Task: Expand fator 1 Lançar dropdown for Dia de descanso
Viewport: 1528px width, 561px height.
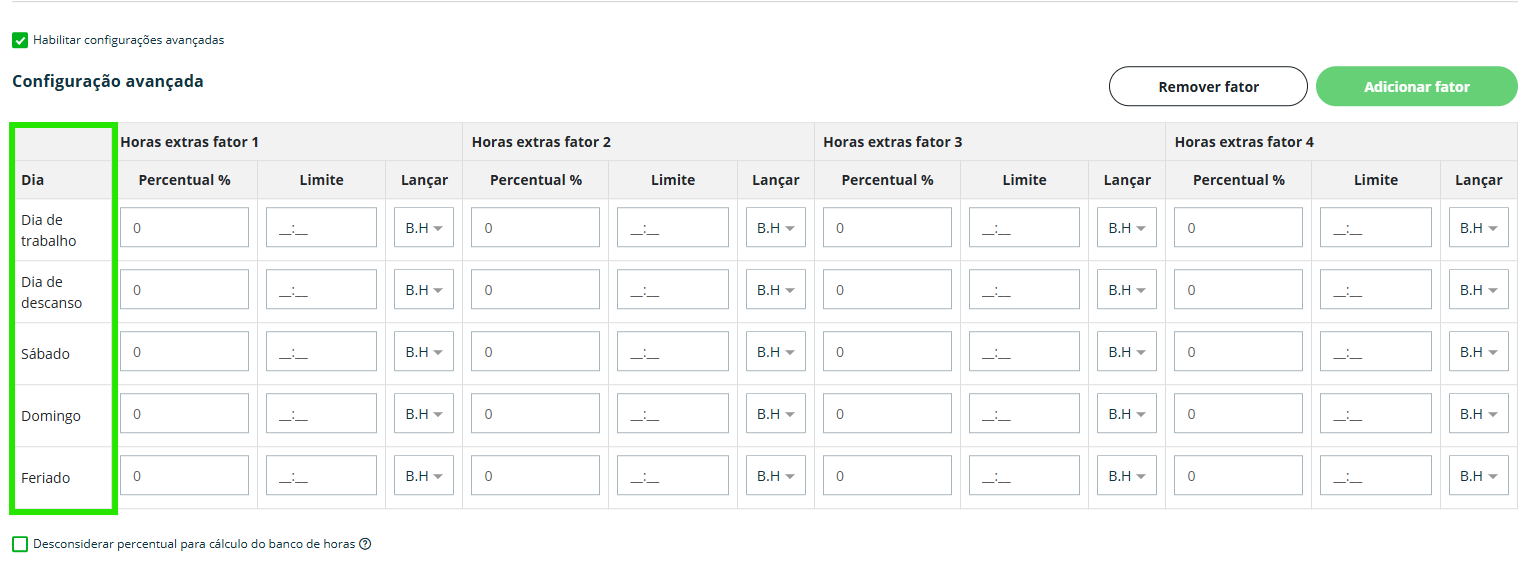Action: [424, 290]
